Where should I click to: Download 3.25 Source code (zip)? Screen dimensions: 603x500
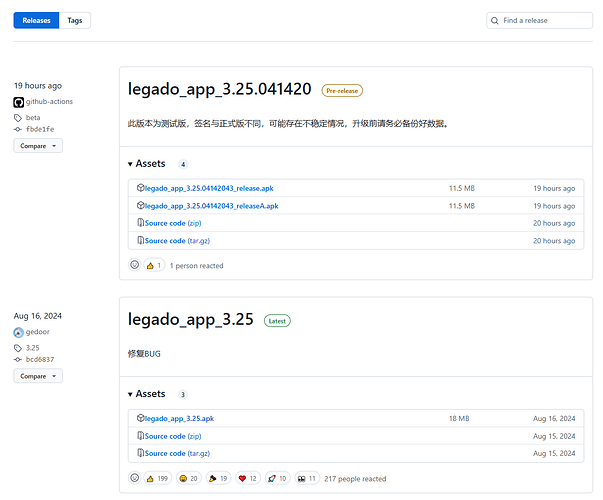(x=173, y=437)
